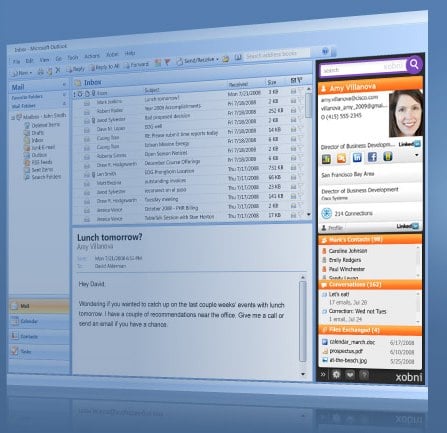This screenshot has height=433, width=447.
Task: Collapse the Xobni sidebar with the double chevron
Action: click(323, 374)
